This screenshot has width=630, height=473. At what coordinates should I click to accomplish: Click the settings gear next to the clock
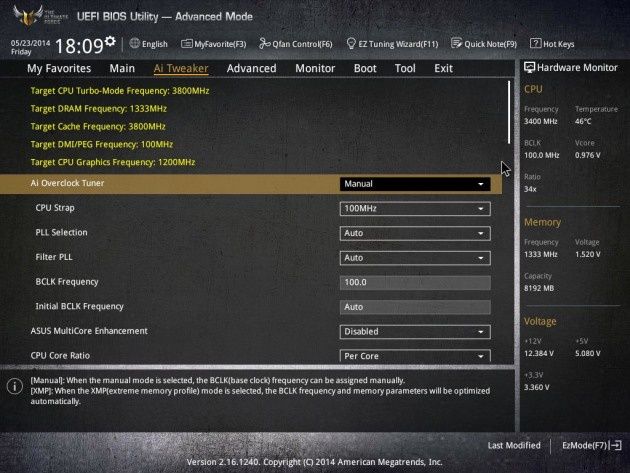click(x=110, y=41)
